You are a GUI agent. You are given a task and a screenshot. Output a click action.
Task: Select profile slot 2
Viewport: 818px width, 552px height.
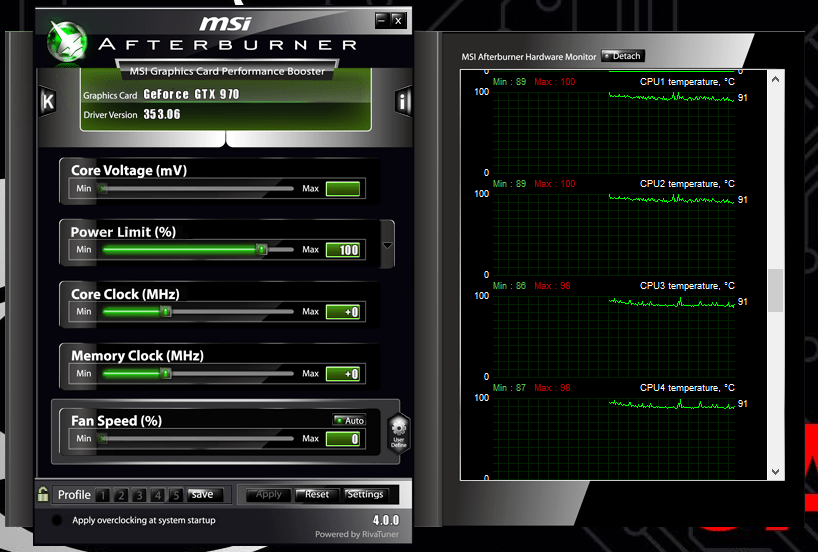[121, 495]
